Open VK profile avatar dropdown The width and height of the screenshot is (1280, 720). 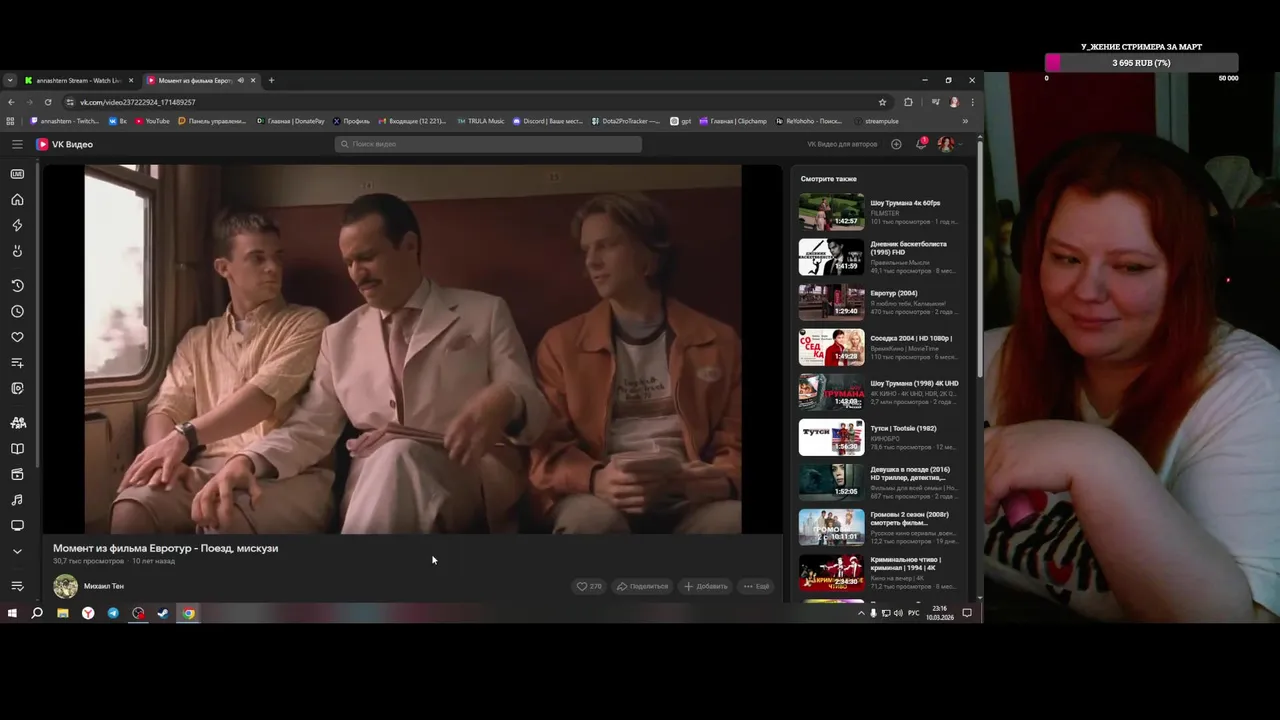(x=948, y=144)
